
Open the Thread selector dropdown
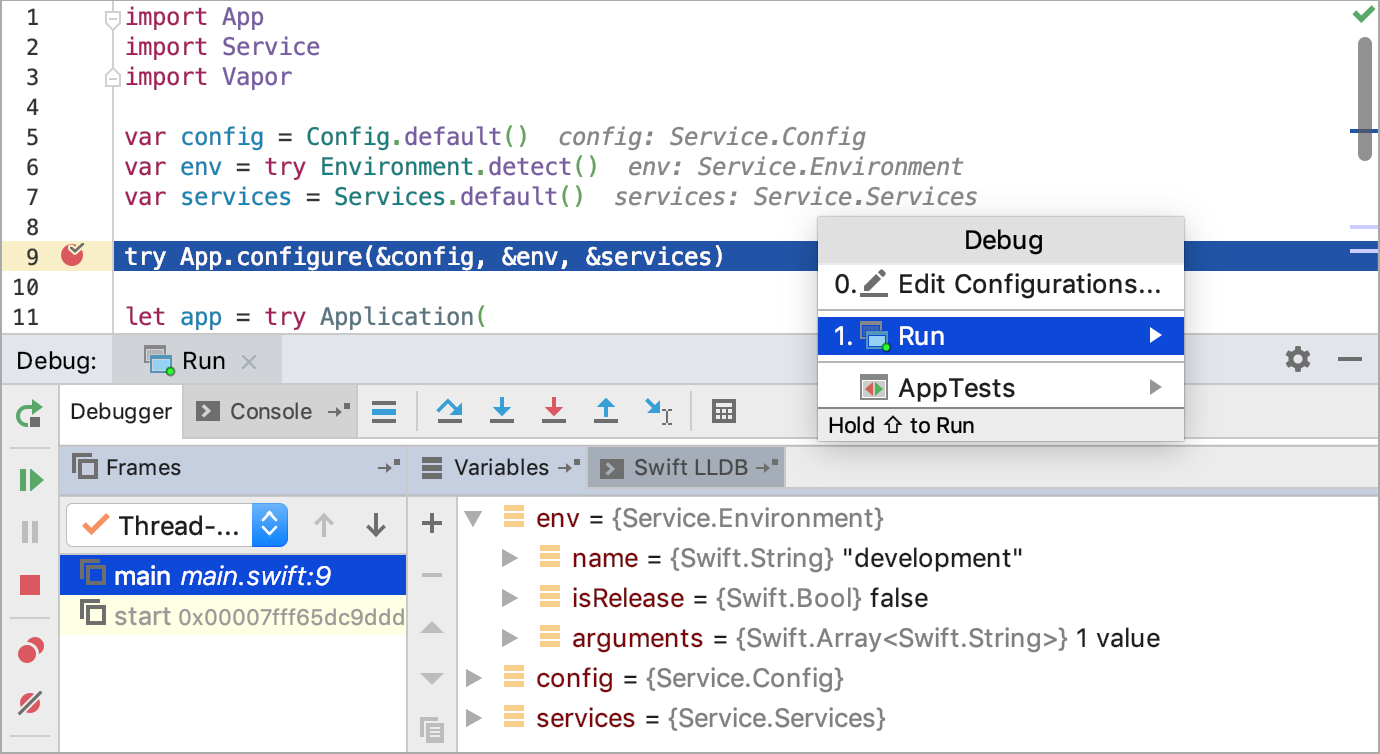[177, 525]
